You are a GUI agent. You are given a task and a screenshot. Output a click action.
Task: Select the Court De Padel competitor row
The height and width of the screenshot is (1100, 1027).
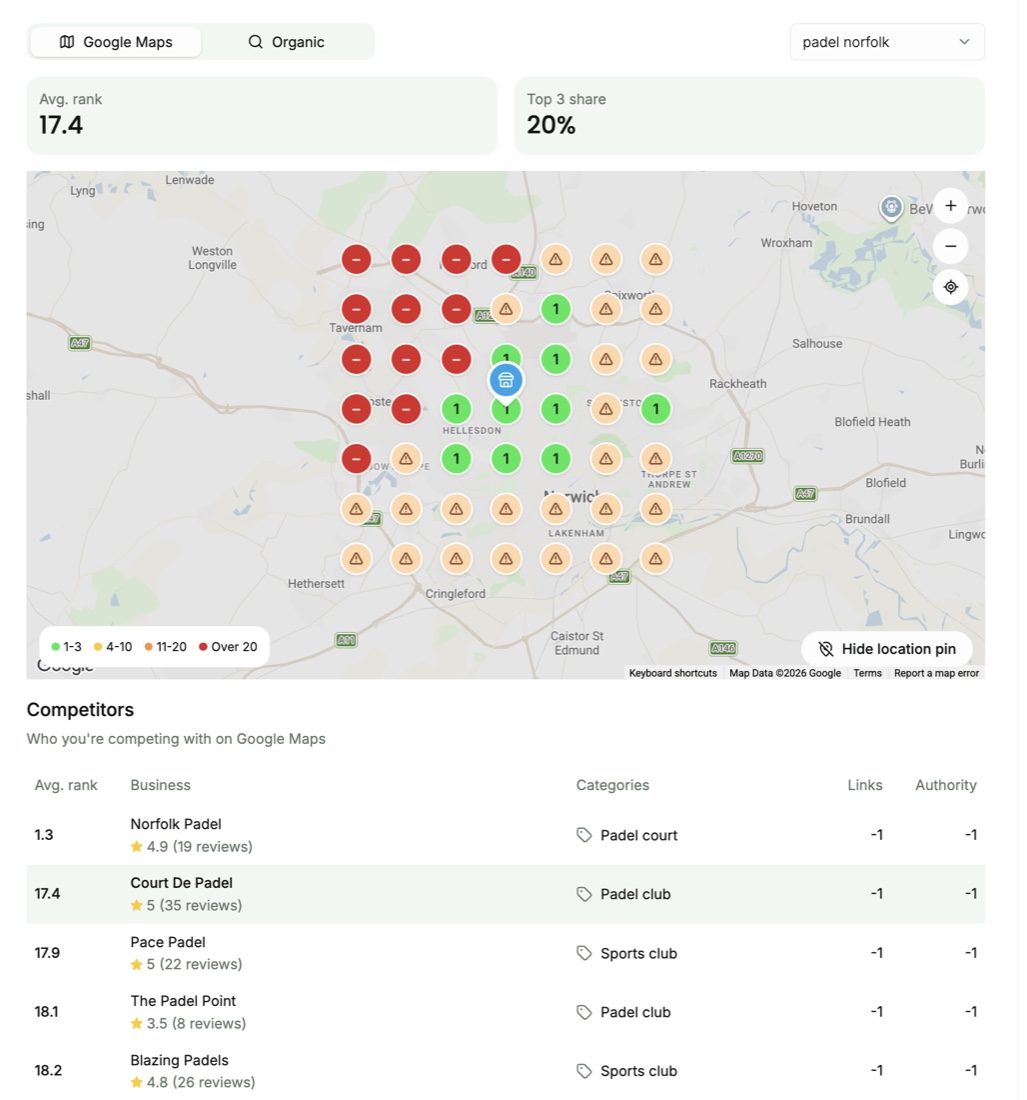point(506,894)
